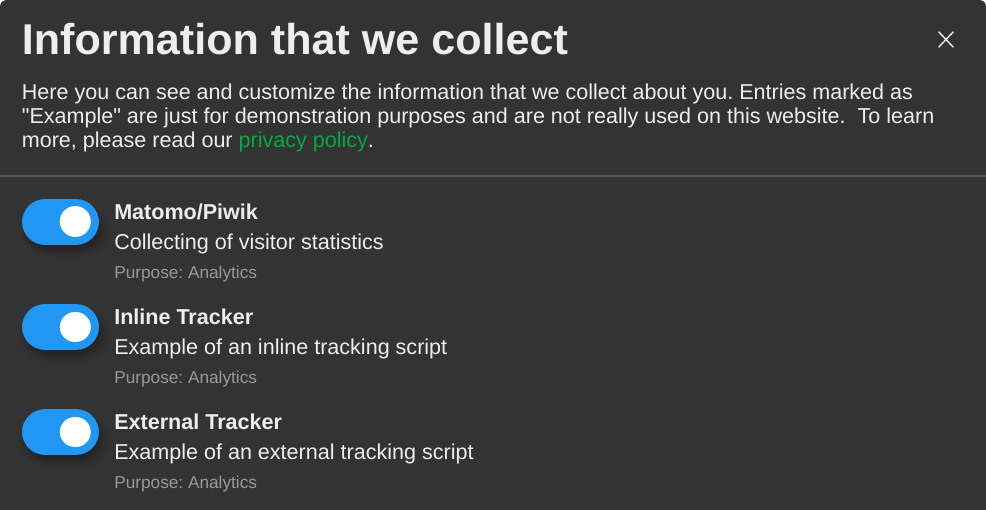Image resolution: width=986 pixels, height=510 pixels.
Task: Click the "Collecting of visitor statistics" description
Action: 249,242
